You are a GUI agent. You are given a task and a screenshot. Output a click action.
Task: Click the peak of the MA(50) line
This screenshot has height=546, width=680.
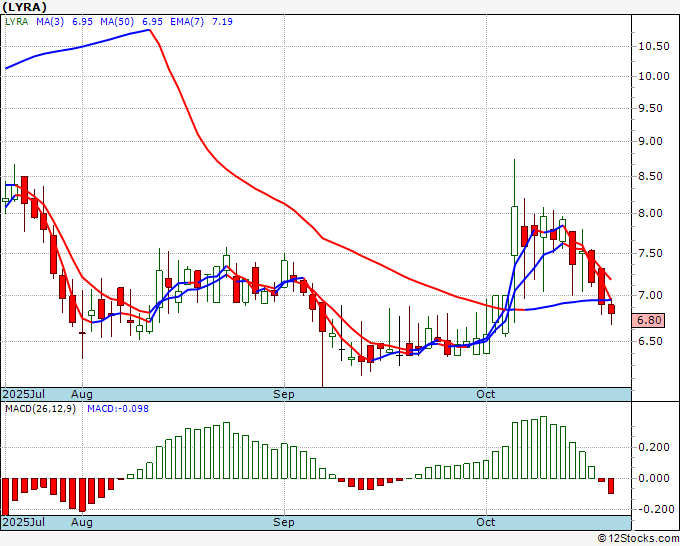click(149, 30)
